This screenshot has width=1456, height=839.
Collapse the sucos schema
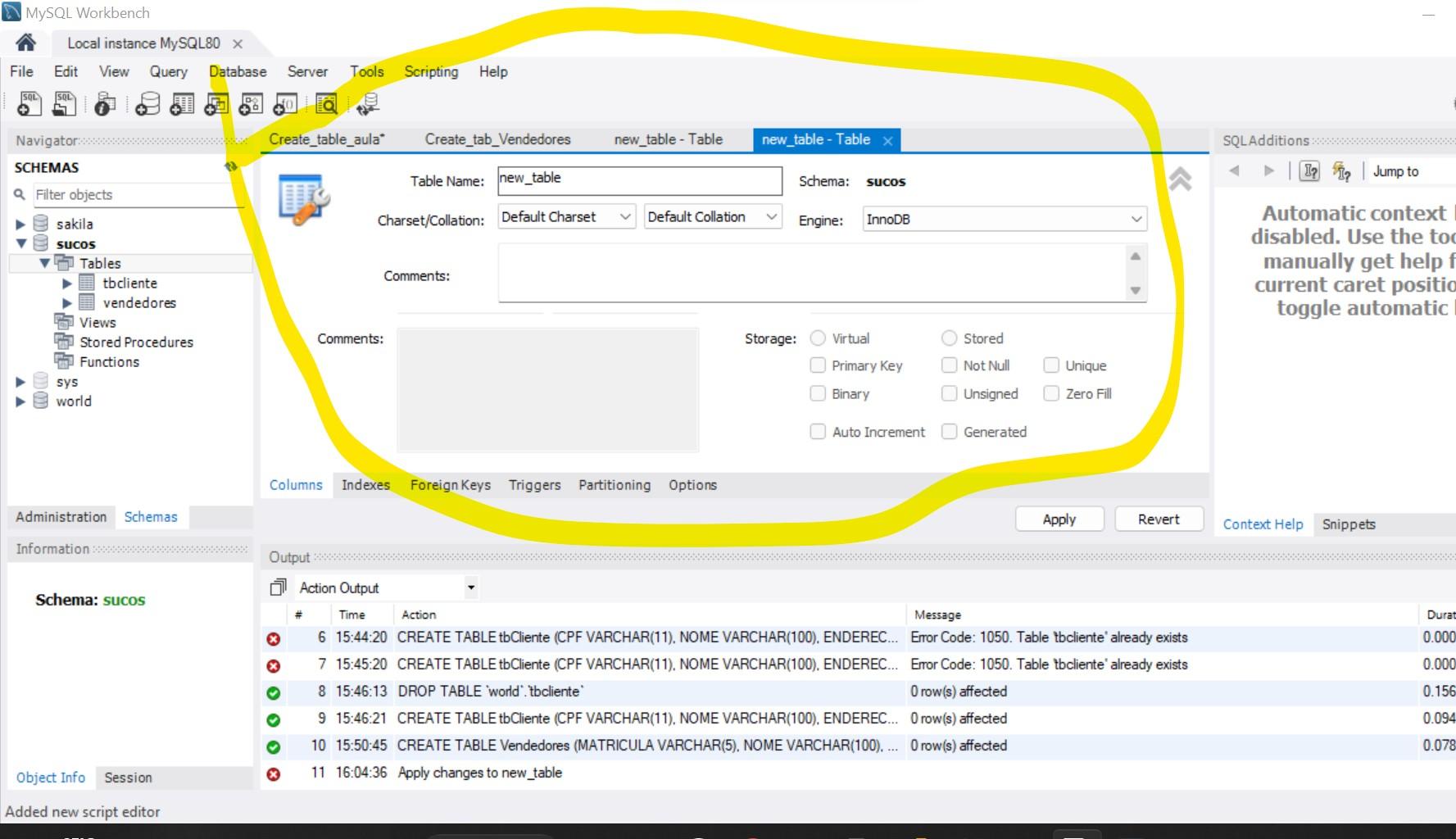(21, 243)
